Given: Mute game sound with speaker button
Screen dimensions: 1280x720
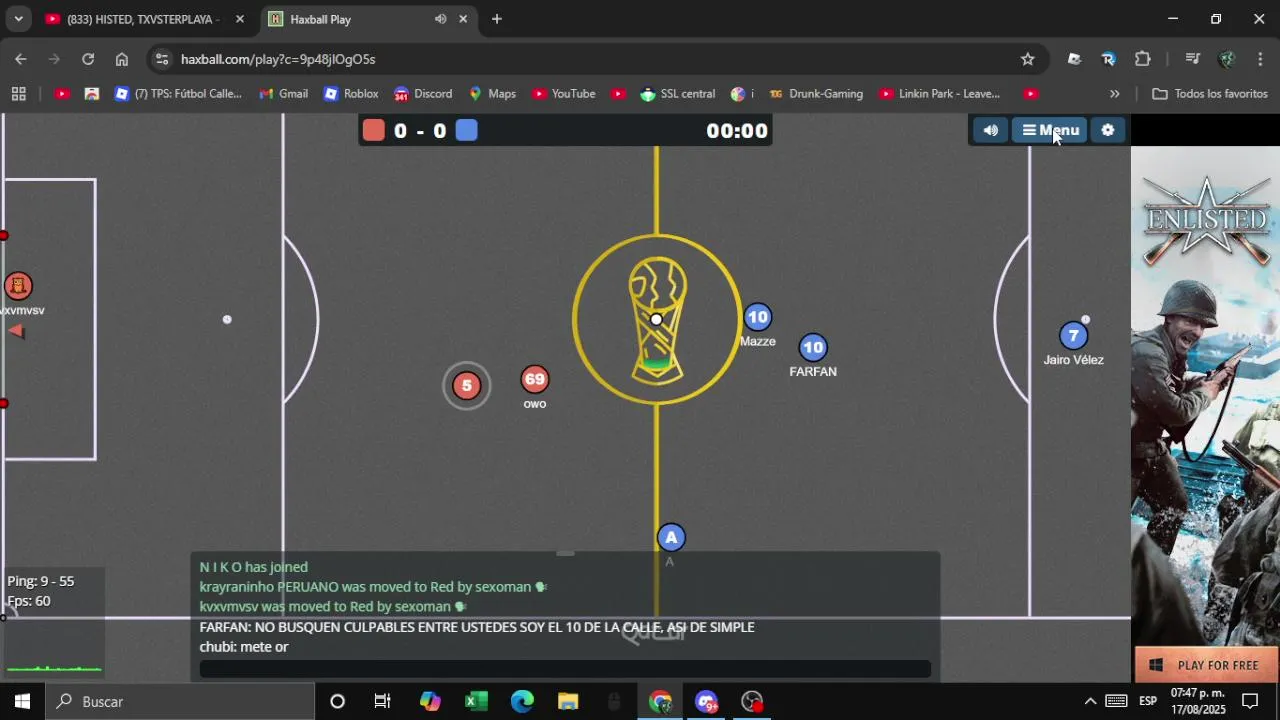Looking at the screenshot, I should (x=990, y=130).
